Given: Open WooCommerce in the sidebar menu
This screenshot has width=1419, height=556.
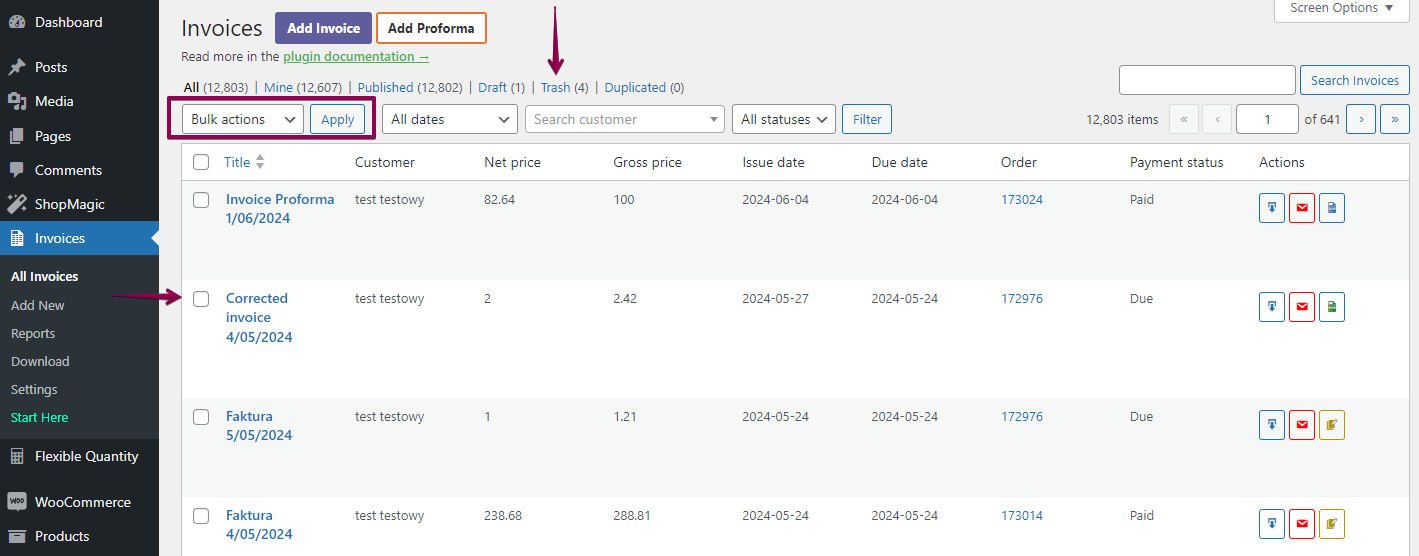Looking at the screenshot, I should click(82, 502).
